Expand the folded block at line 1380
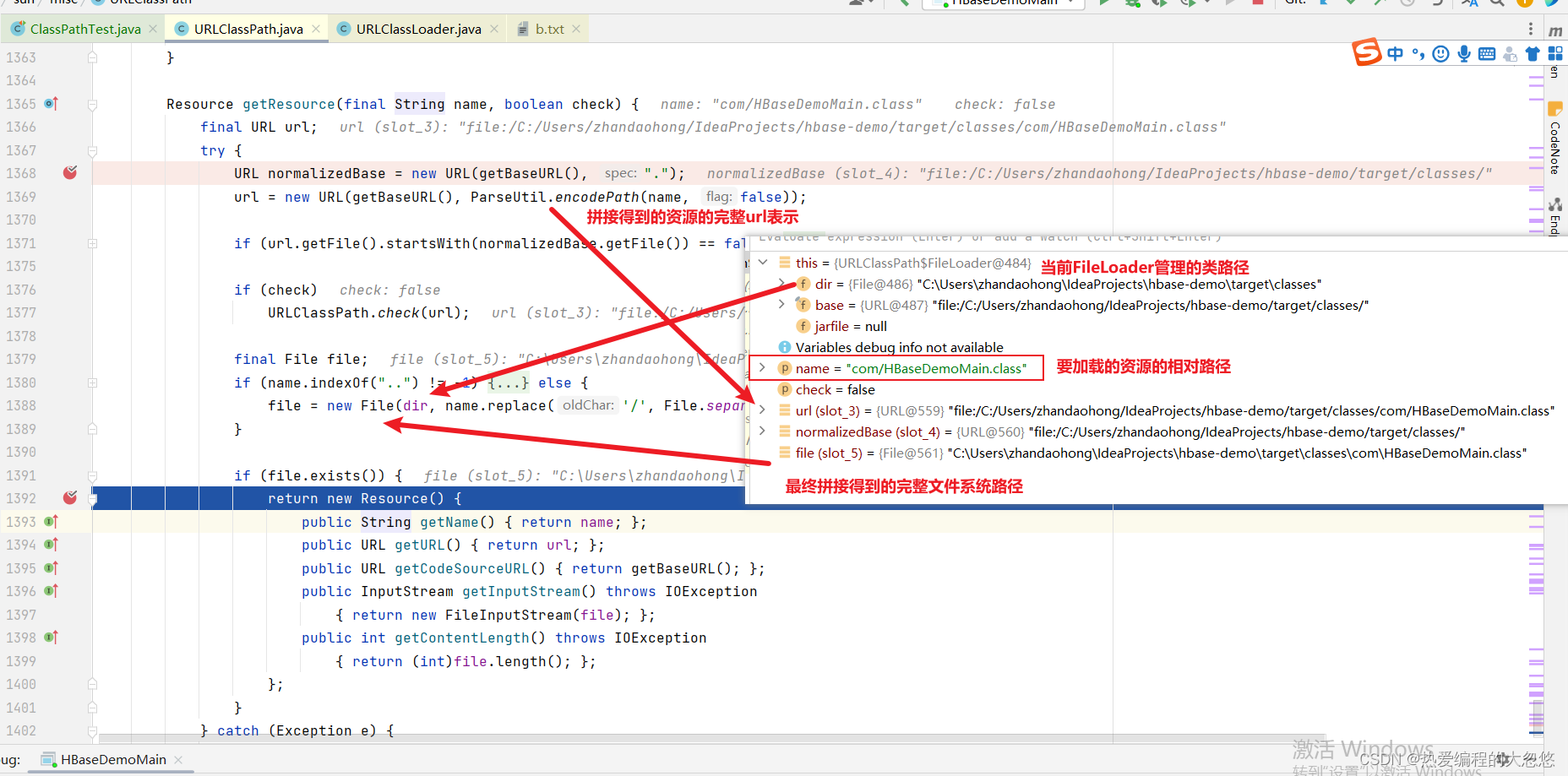 click(x=93, y=383)
